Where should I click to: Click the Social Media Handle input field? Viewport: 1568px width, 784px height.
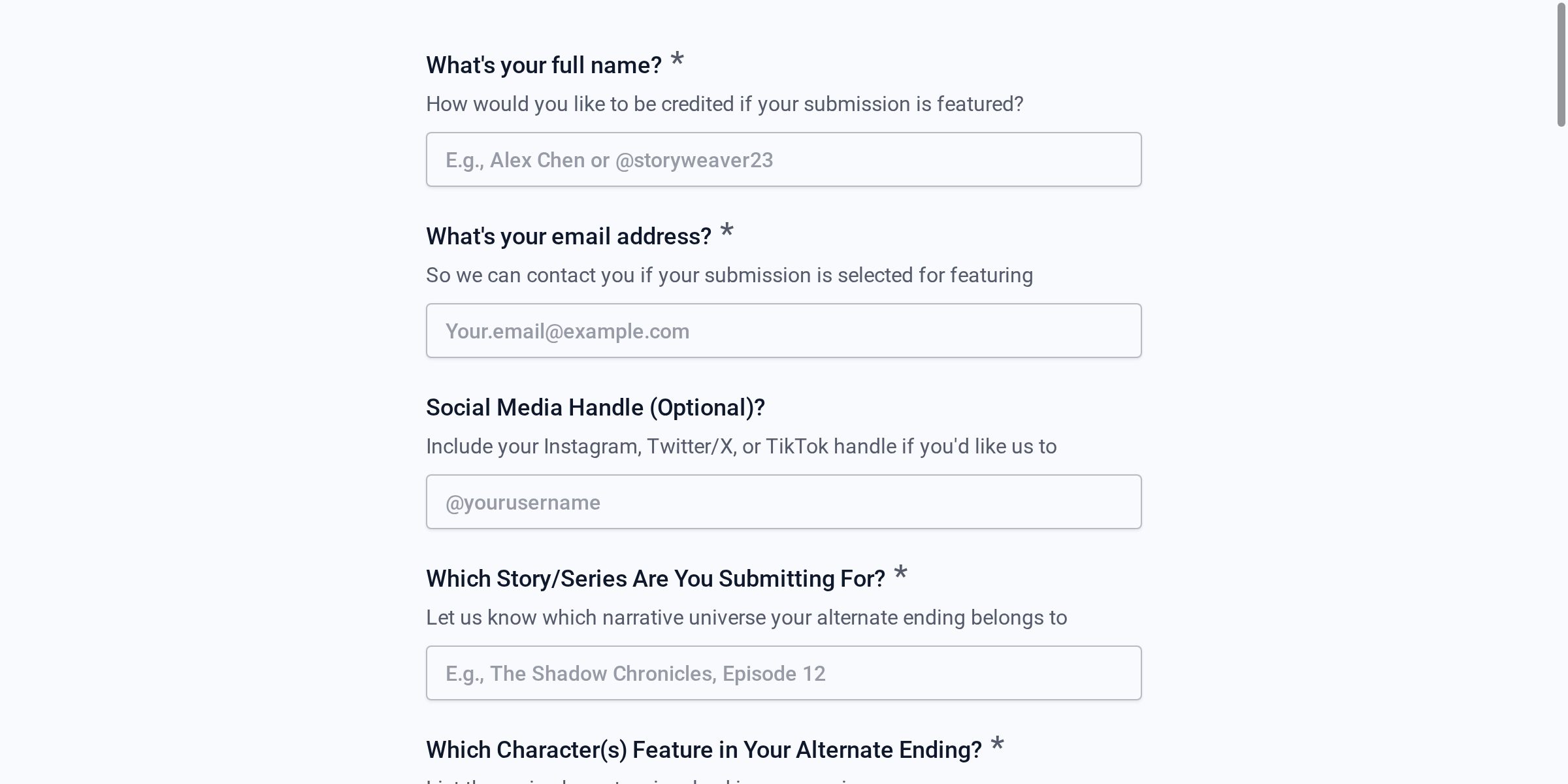[x=783, y=502]
